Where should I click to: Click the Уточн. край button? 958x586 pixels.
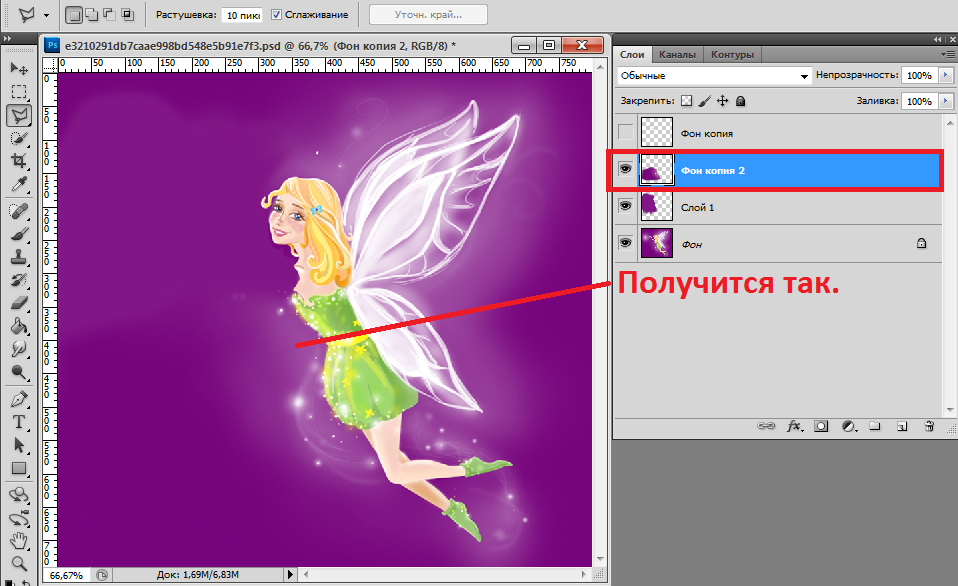428,15
